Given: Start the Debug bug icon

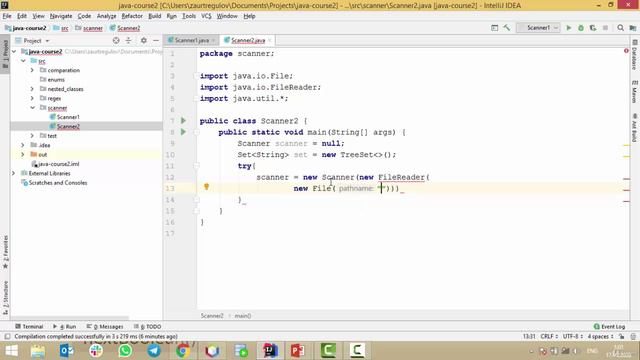Looking at the screenshot, I should pyautogui.click(x=581, y=28).
